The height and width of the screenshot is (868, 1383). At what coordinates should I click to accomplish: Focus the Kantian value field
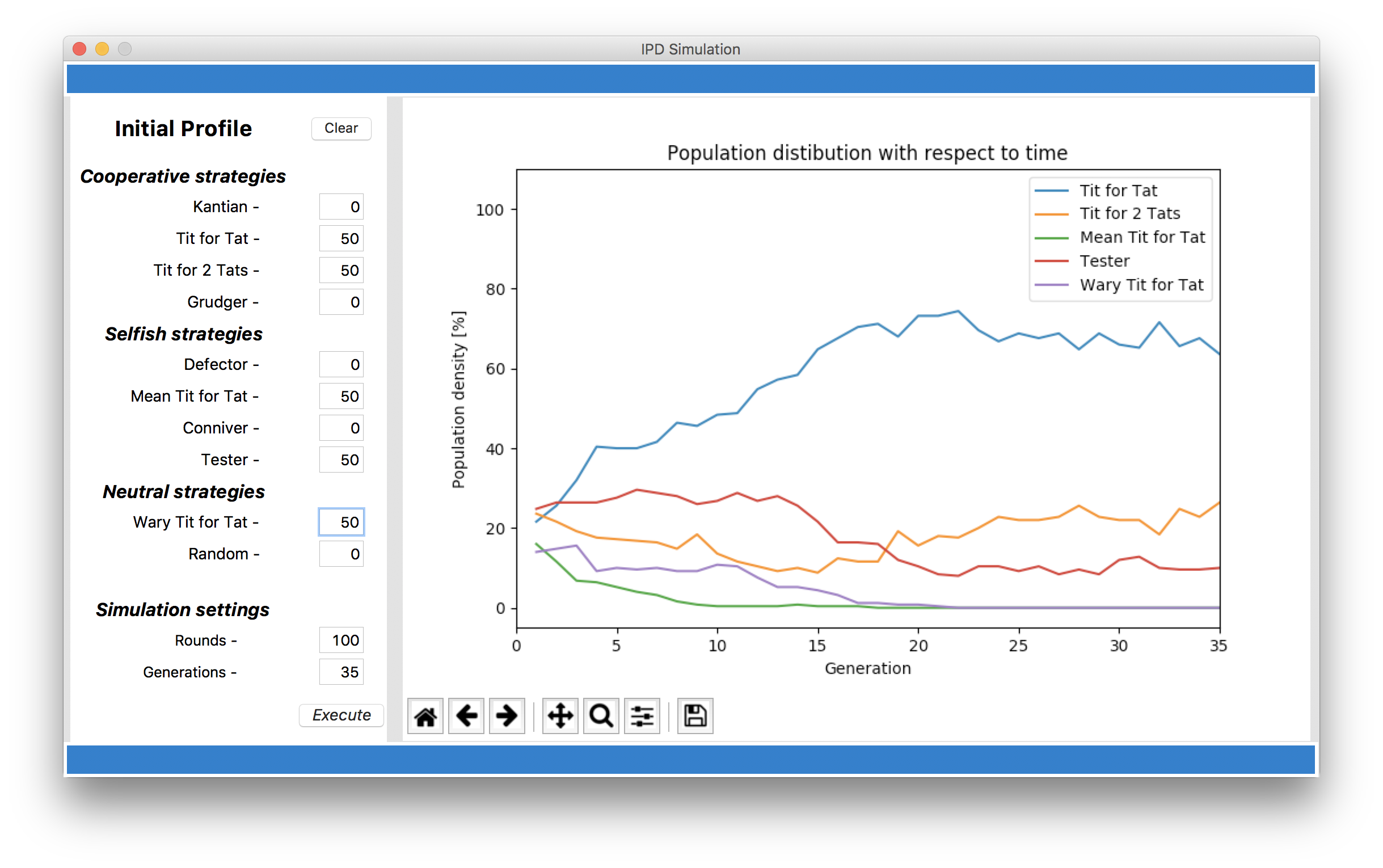(x=341, y=207)
